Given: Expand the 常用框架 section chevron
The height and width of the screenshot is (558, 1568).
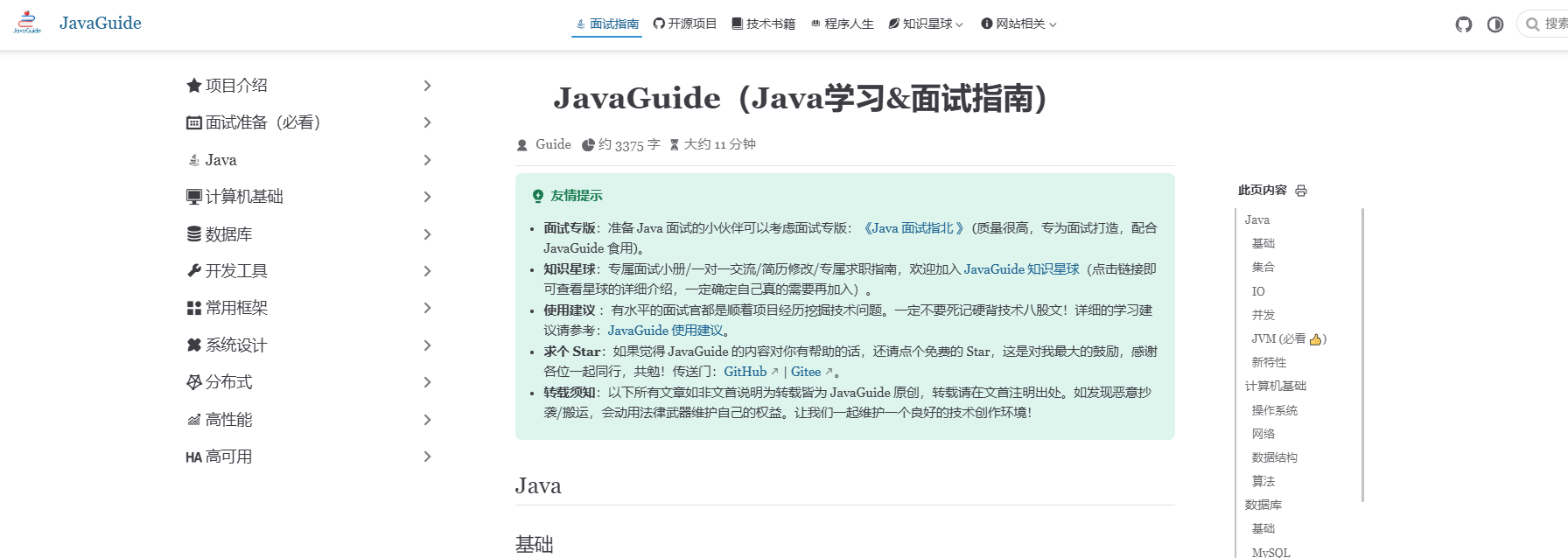Looking at the screenshot, I should coord(427,308).
